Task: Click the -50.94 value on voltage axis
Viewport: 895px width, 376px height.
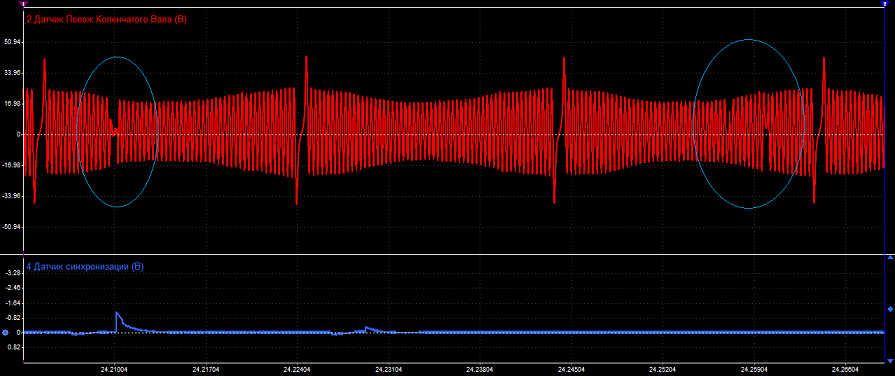Action: point(11,227)
